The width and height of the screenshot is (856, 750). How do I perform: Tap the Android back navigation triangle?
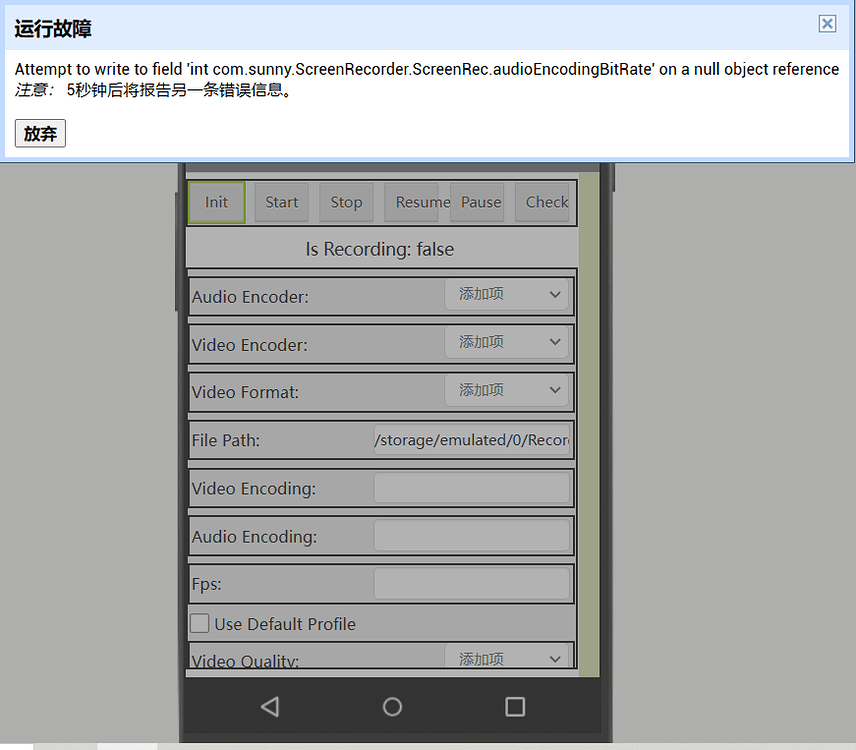(x=269, y=706)
